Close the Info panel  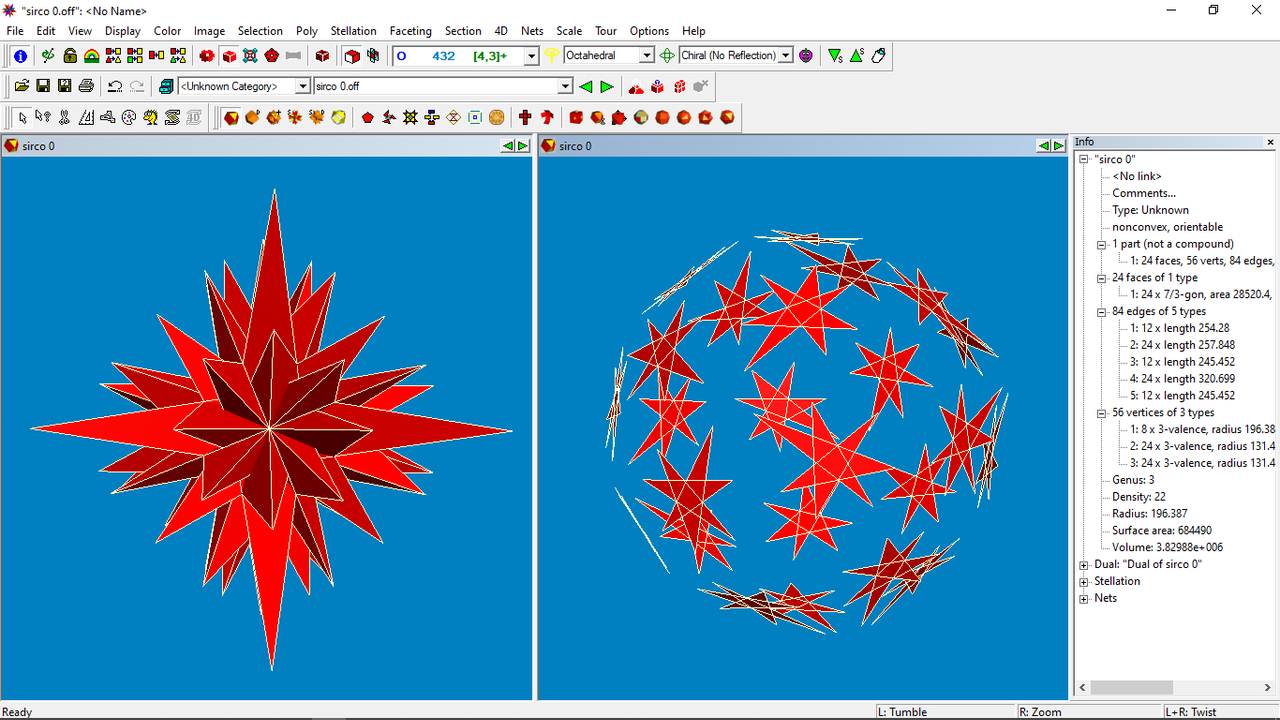tap(1271, 143)
